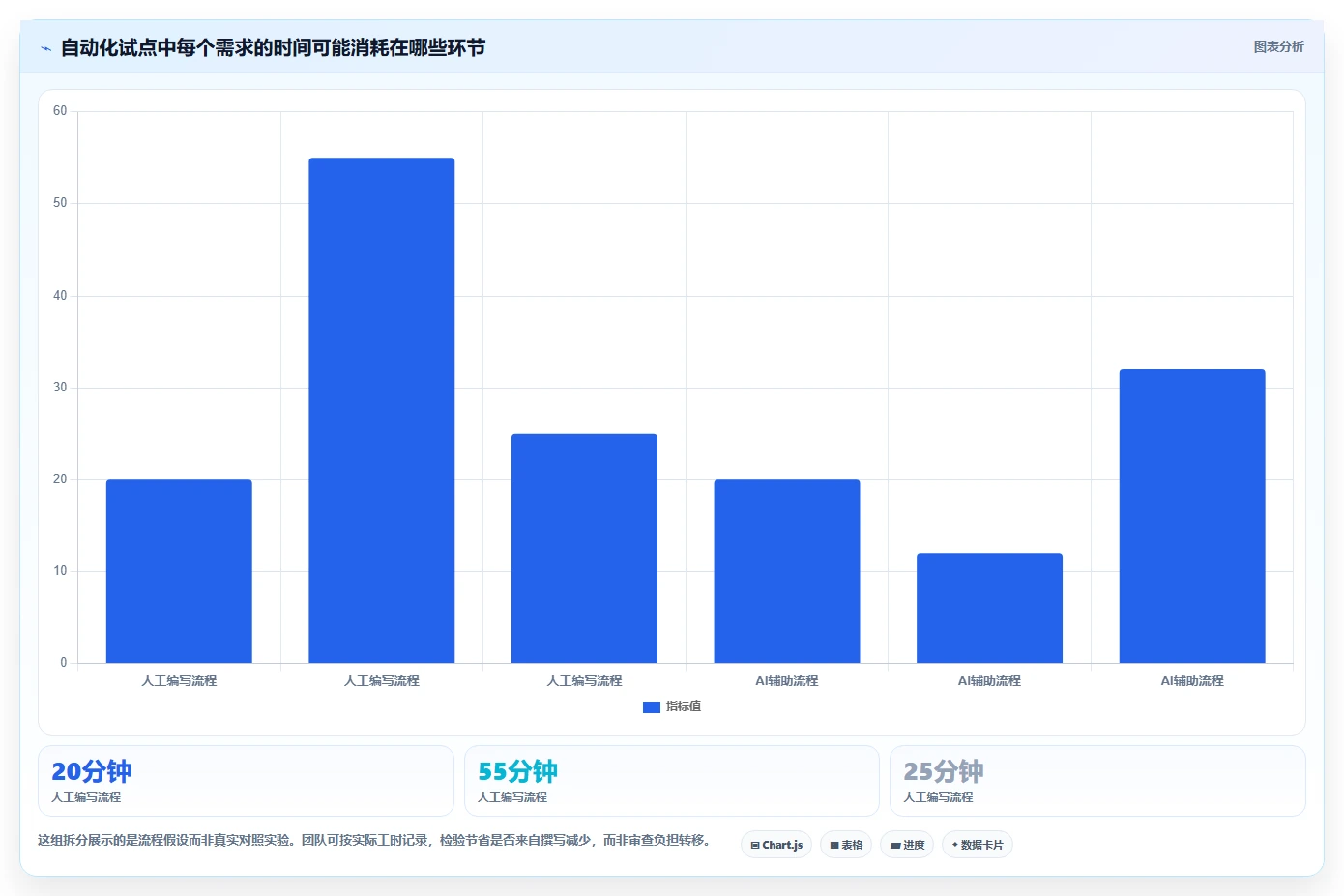This screenshot has height=896, width=1344.
Task: Click the tallest bar valued at 55
Action: point(382,410)
